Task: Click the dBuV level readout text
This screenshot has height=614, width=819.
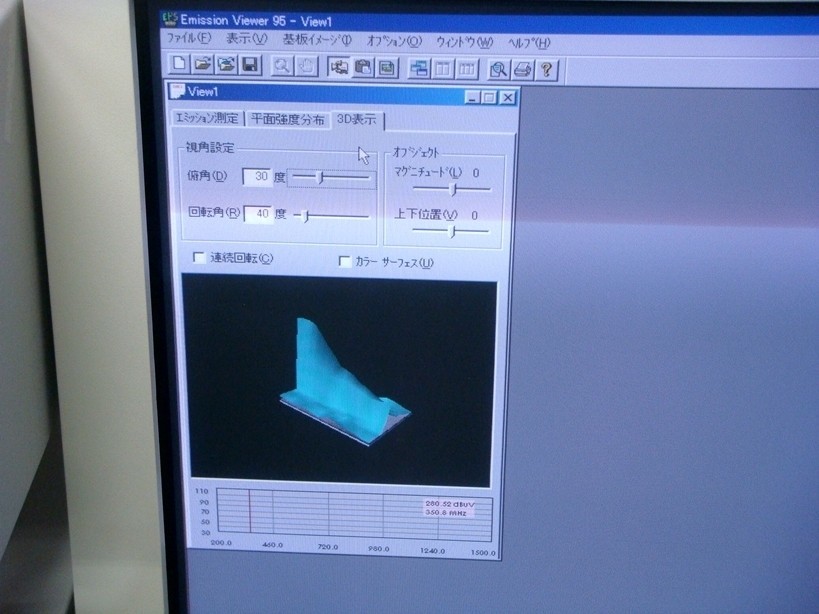Action: point(450,504)
